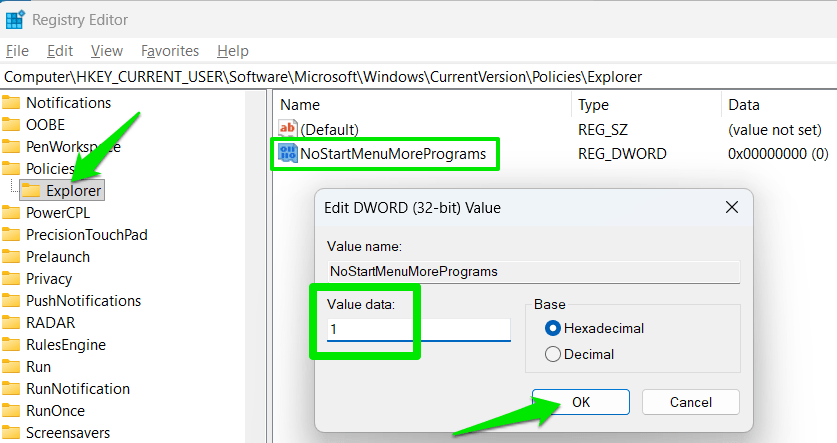Select the PrecisionTouchPad folder icon
837x443 pixels.
(11, 235)
